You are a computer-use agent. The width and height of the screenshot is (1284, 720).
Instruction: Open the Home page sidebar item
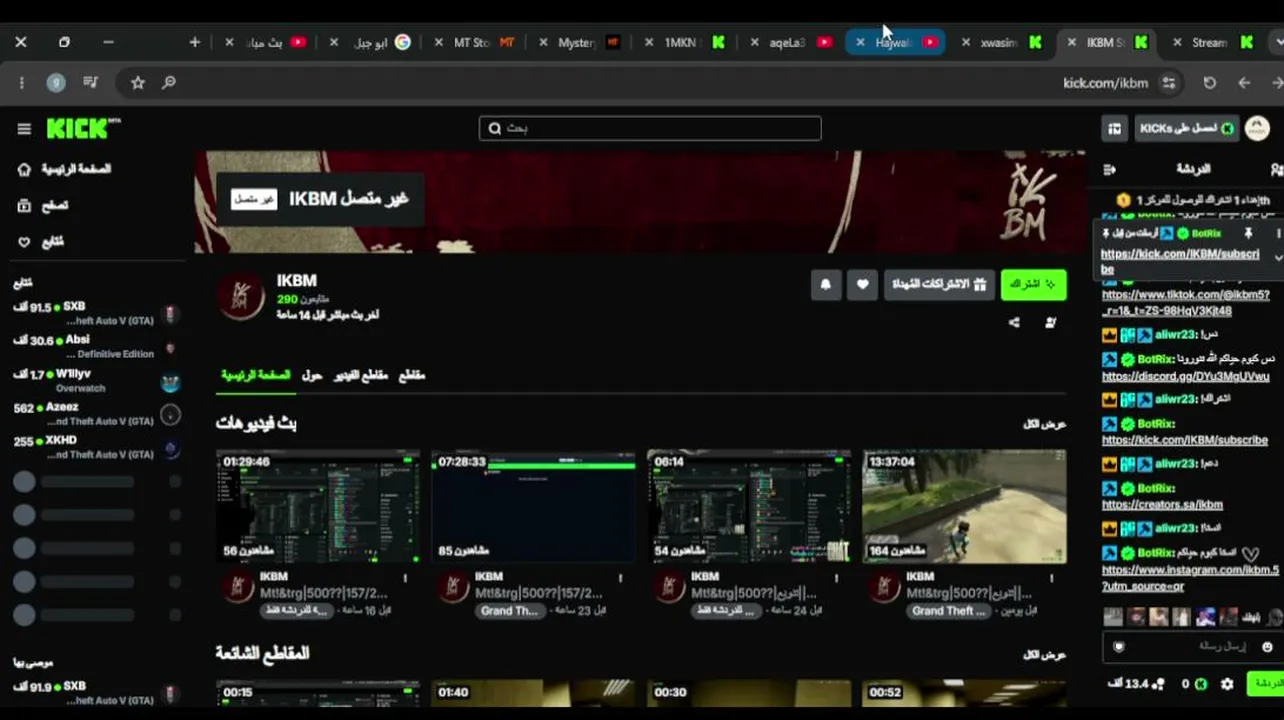[66, 169]
